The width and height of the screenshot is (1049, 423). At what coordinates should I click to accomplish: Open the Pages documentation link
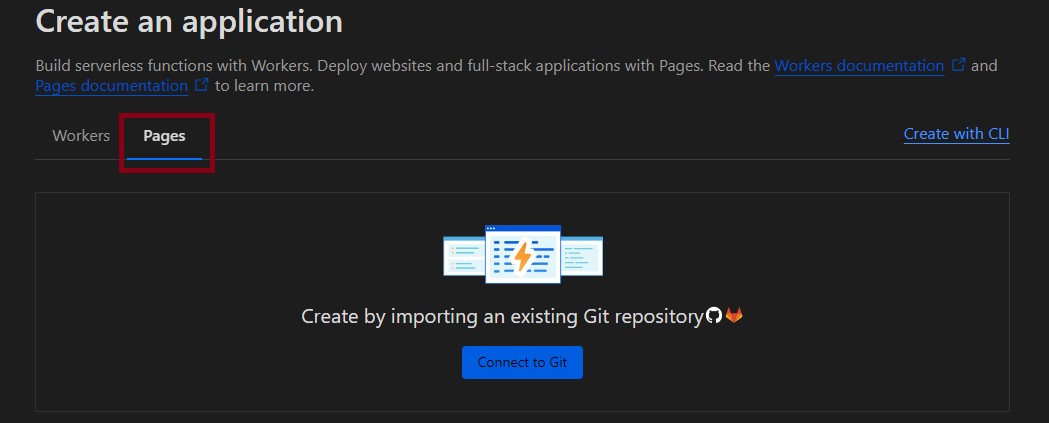click(111, 86)
